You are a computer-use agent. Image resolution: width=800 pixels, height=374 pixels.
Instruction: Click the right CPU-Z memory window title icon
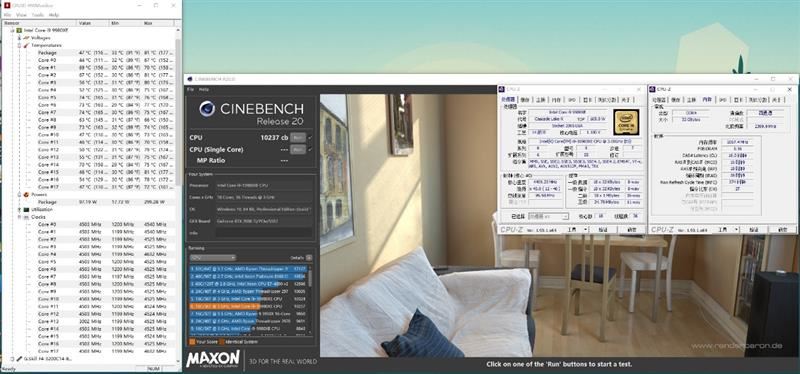[653, 89]
